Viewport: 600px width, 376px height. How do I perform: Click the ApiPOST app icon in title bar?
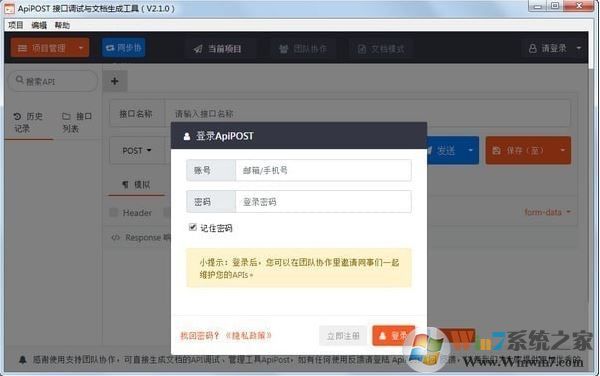pyautogui.click(x=9, y=8)
